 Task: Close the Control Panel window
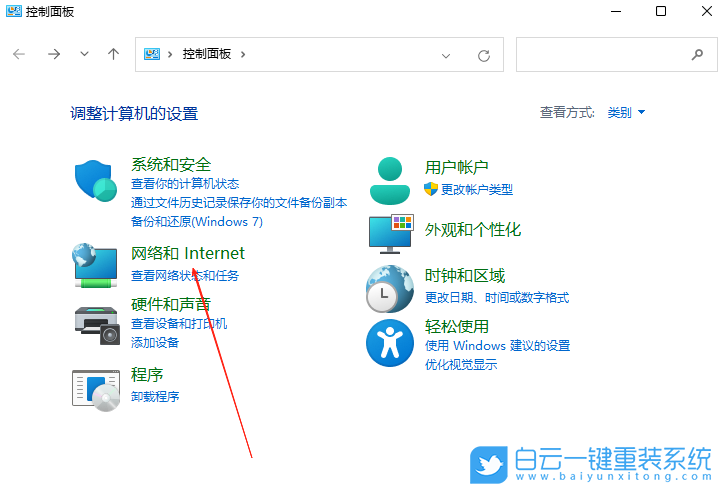coord(707,11)
